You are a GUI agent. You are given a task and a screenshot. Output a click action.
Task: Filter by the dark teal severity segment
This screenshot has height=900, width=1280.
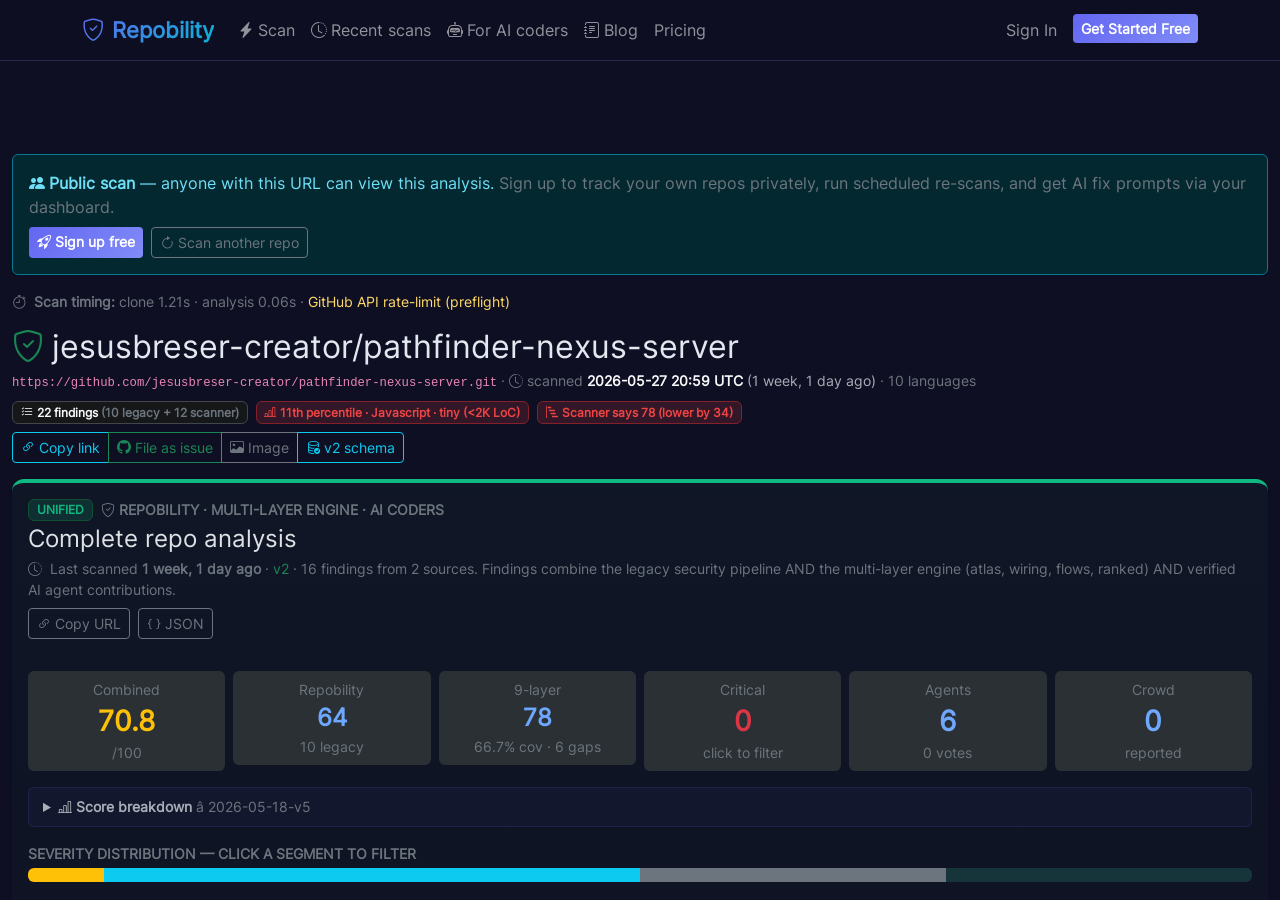[x=1099, y=875]
